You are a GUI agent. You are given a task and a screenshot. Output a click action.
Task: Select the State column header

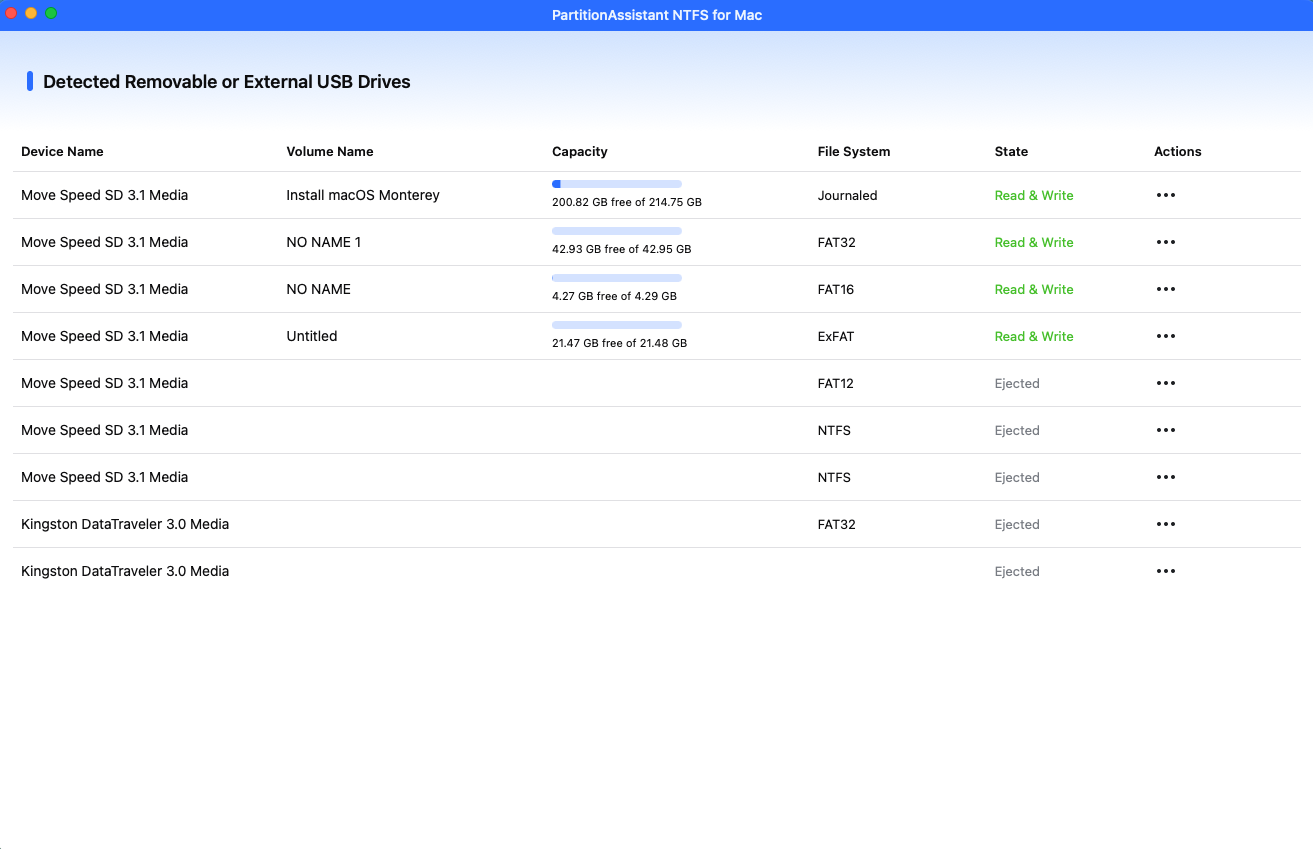click(x=1011, y=152)
